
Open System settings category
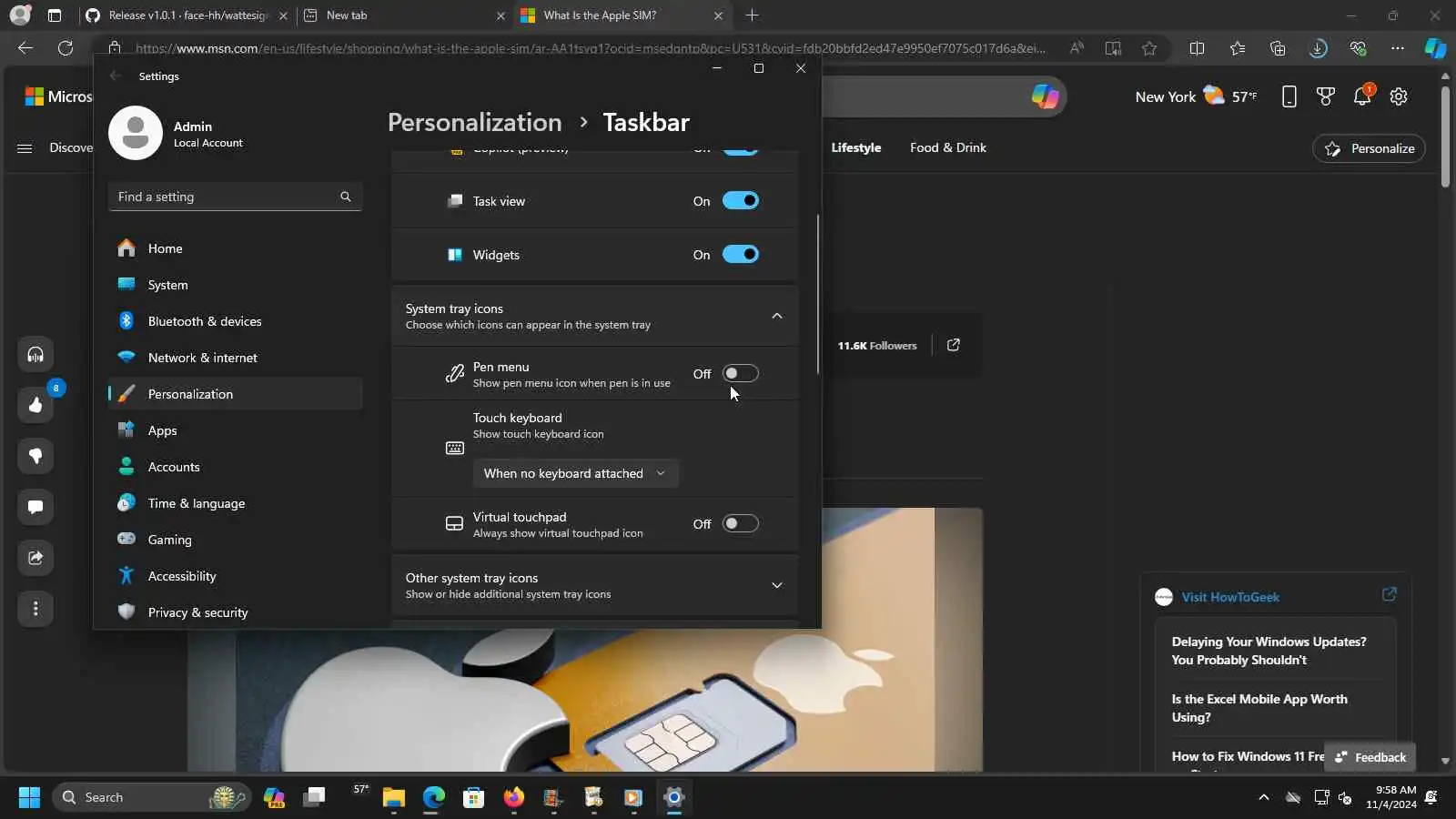tap(235, 285)
